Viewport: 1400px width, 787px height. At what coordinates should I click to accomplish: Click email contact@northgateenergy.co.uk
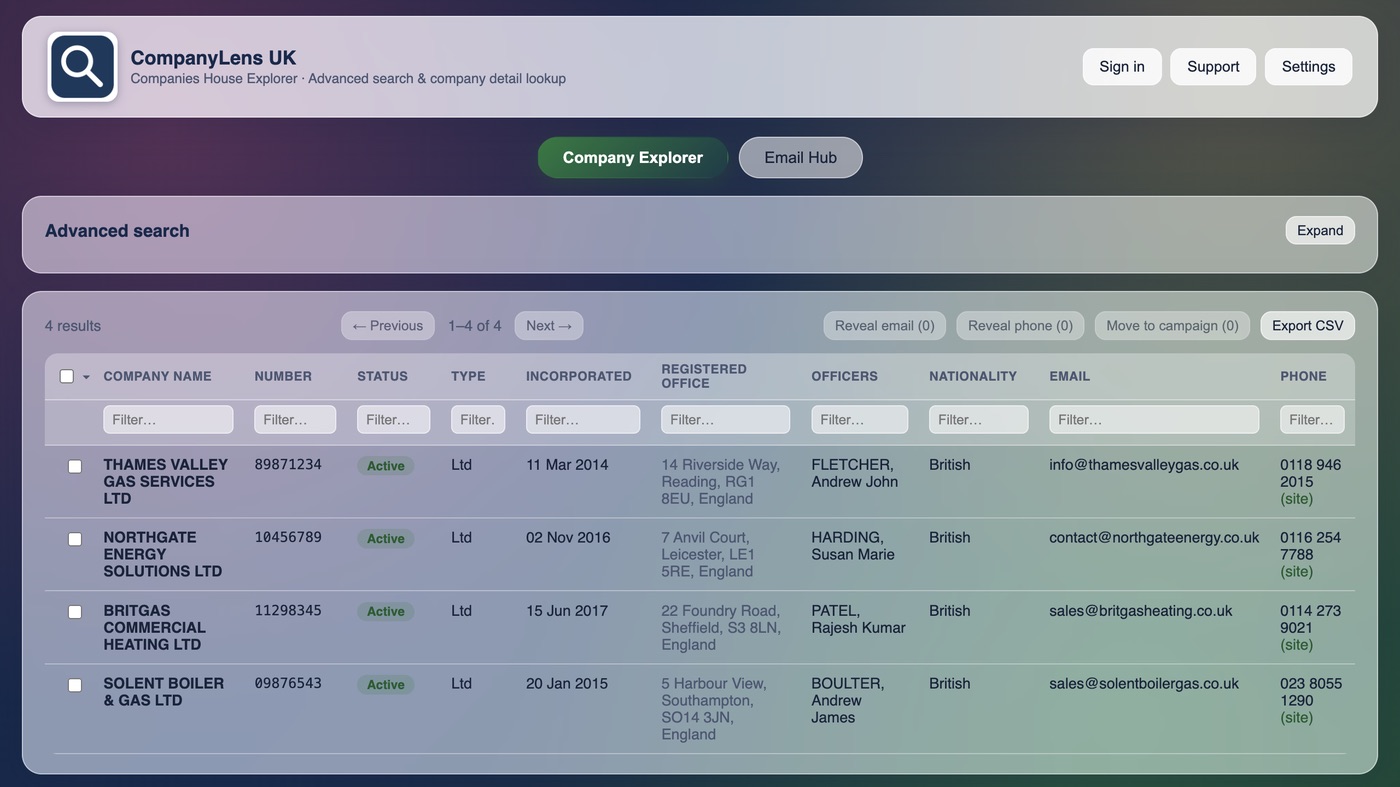(x=1154, y=538)
